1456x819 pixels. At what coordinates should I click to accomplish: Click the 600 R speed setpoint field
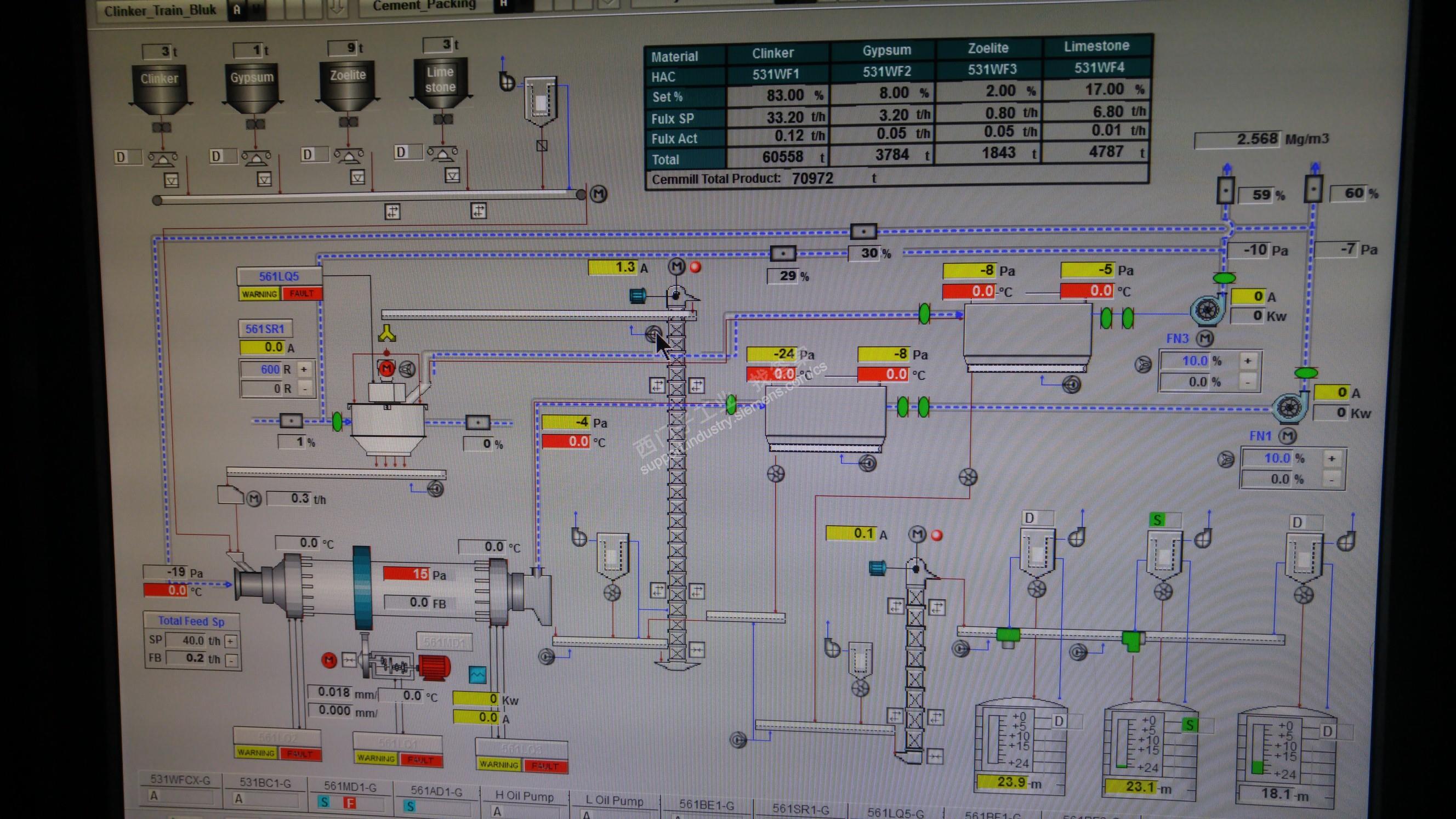coord(263,369)
